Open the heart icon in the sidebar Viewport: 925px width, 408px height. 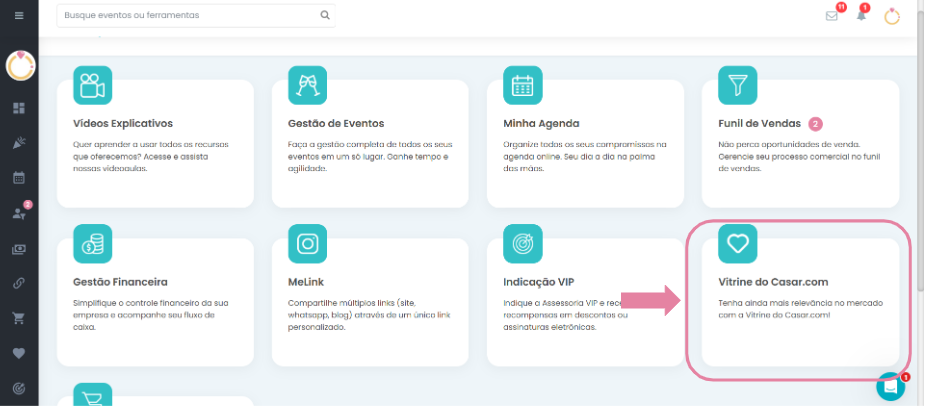pyautogui.click(x=19, y=353)
